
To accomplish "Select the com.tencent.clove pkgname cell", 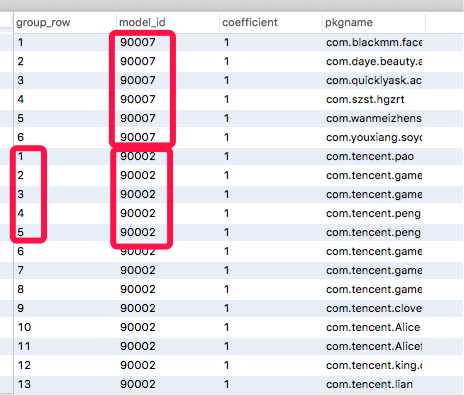I will pyautogui.click(x=374, y=308).
